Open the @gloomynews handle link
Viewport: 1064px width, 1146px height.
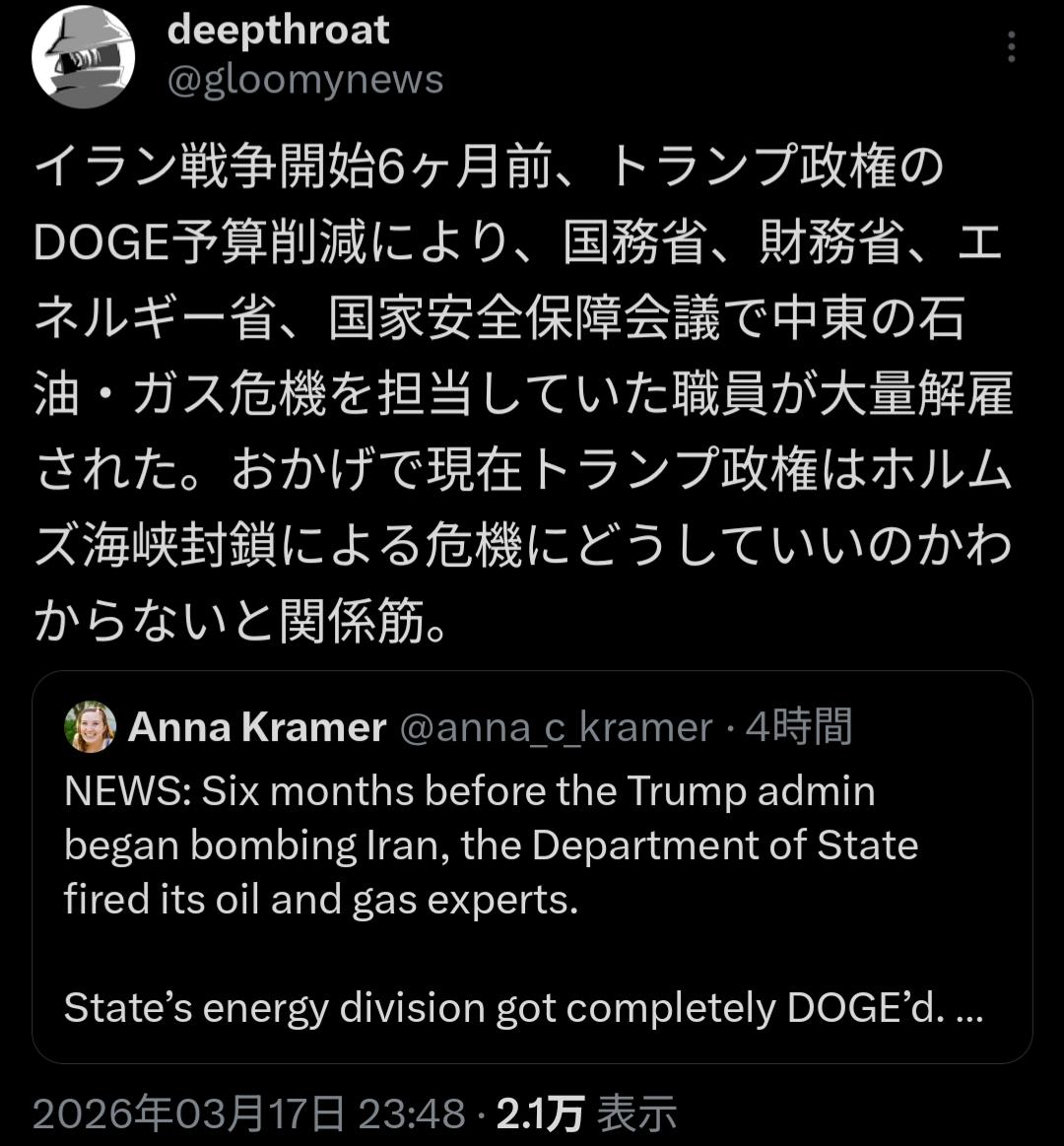click(x=305, y=81)
